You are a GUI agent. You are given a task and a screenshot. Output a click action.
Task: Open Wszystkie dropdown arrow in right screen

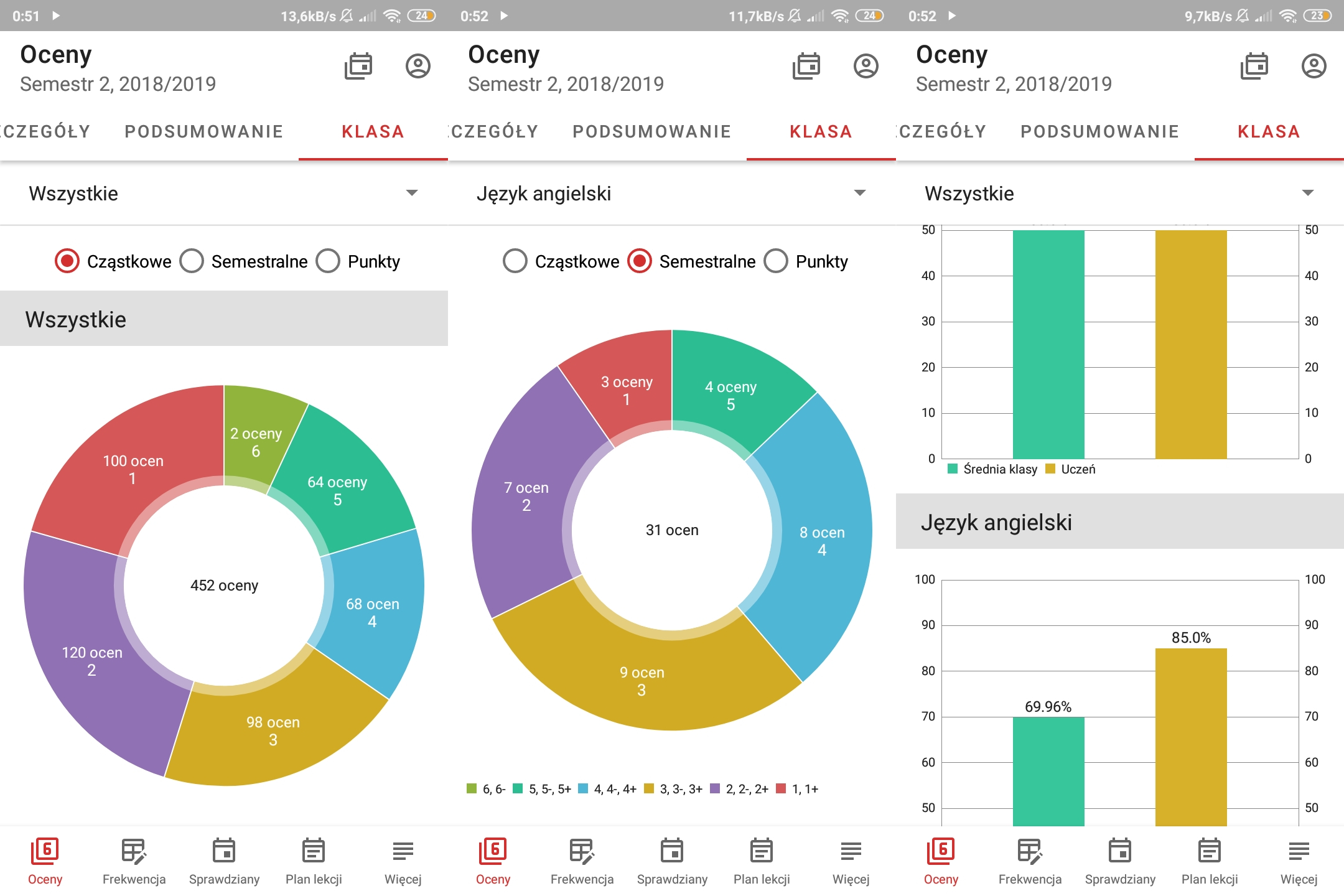[1307, 193]
